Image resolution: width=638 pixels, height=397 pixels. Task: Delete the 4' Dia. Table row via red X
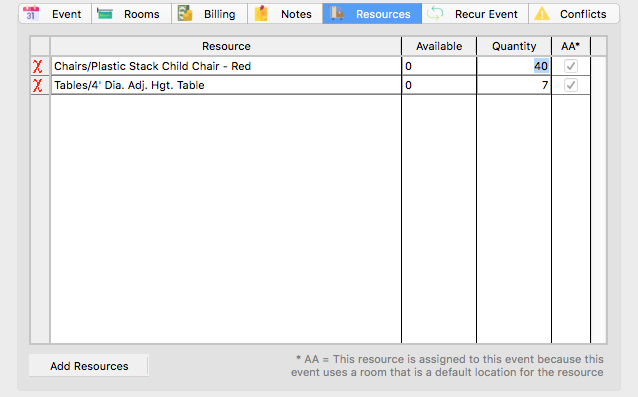pos(37,85)
